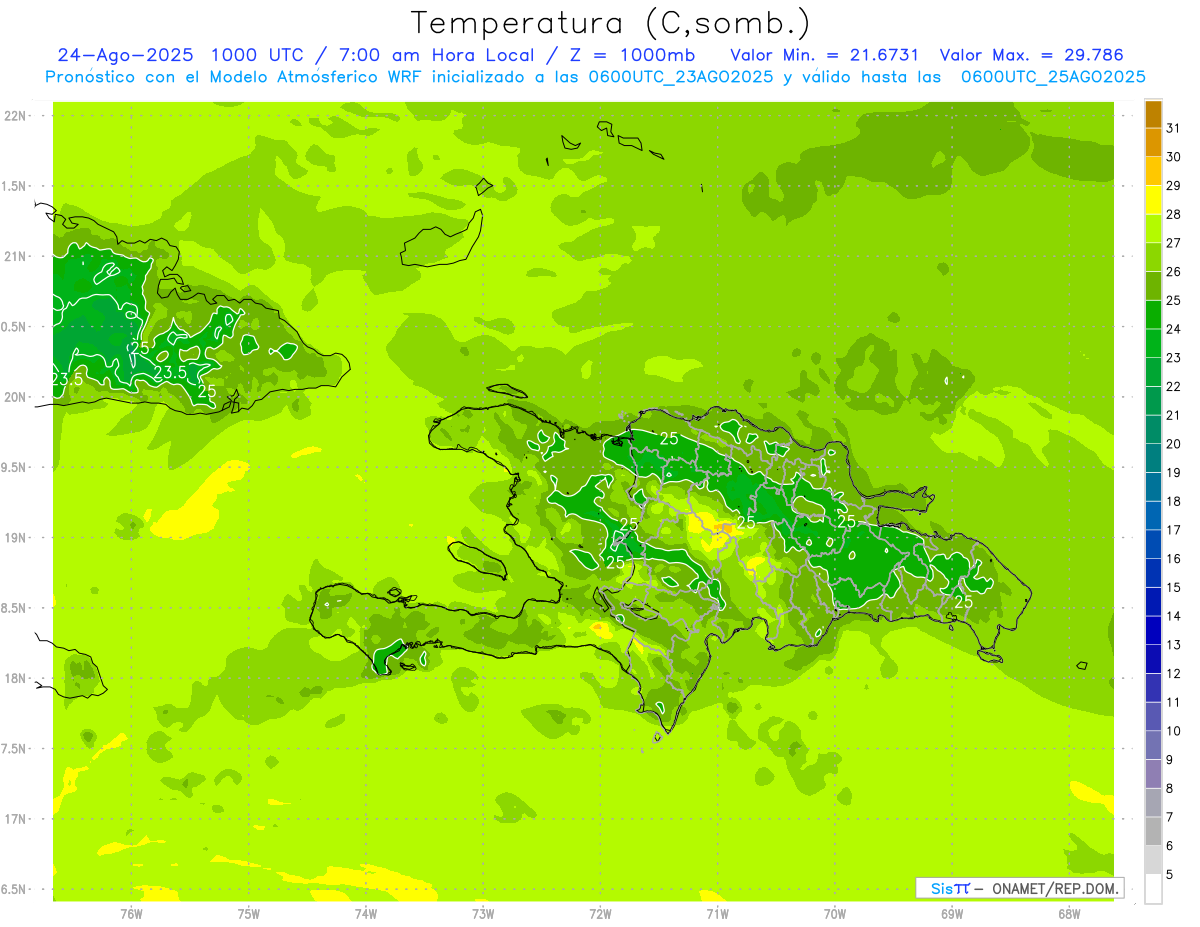Click '7:00 am Hora Local' text
Image resolution: width=1200 pixels, height=927 pixels.
coord(439,55)
